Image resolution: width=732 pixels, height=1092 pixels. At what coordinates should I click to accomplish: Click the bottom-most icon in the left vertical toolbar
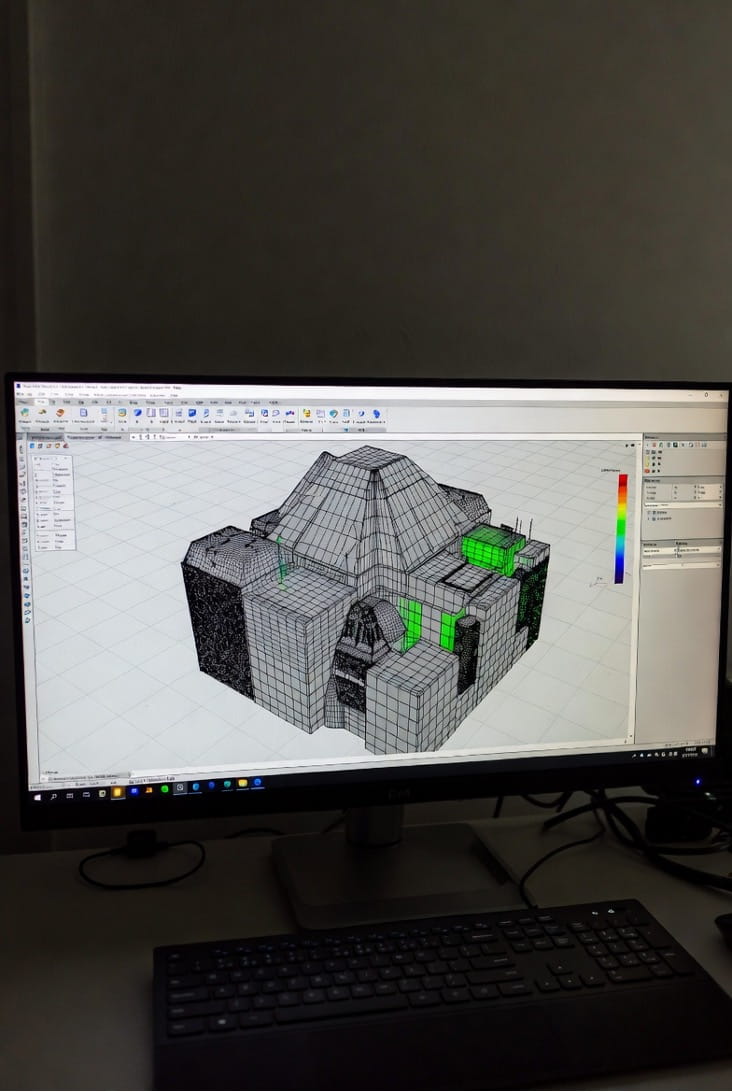[x=28, y=620]
